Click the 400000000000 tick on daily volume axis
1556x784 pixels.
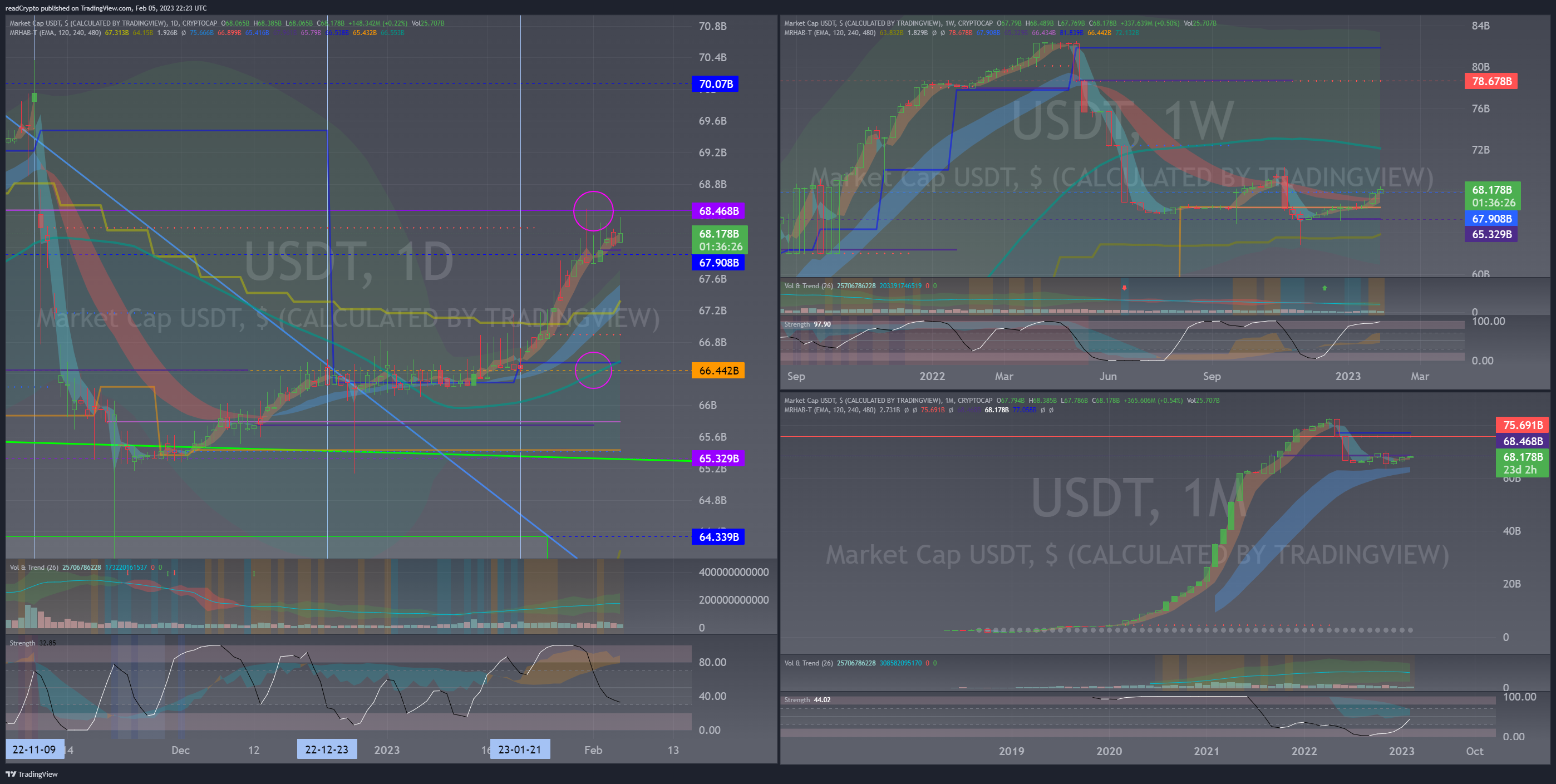(734, 572)
